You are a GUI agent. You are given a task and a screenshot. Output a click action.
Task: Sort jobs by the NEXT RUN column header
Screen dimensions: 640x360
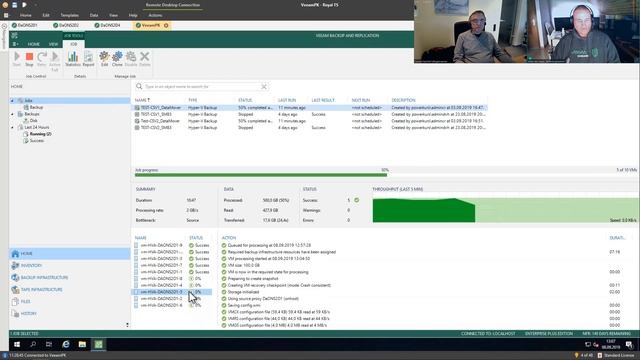pos(361,100)
